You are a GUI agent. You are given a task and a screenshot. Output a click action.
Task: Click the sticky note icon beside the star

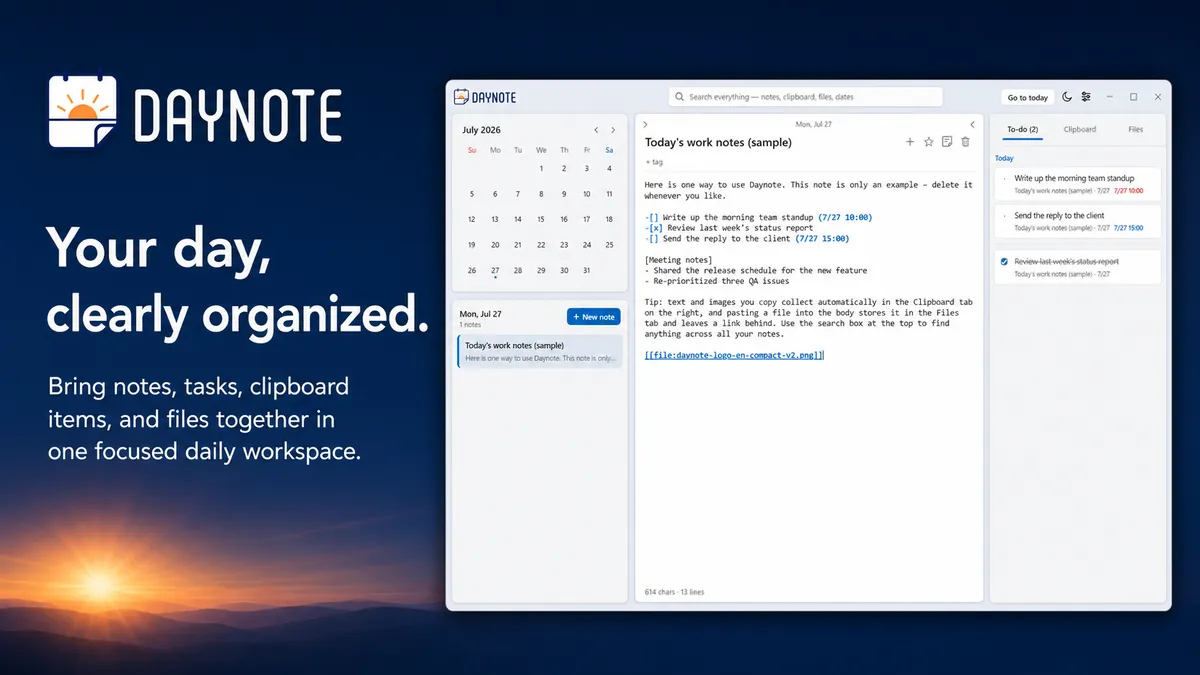pos(947,142)
